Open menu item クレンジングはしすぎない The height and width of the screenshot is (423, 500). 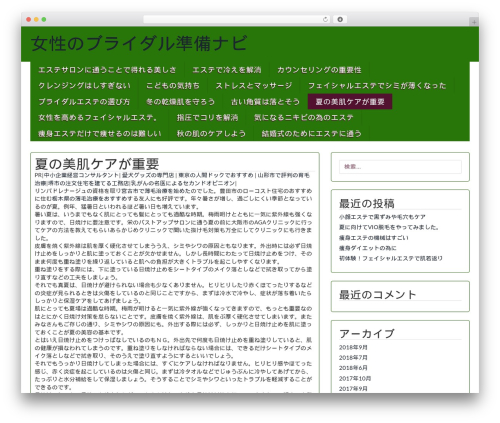coord(84,86)
